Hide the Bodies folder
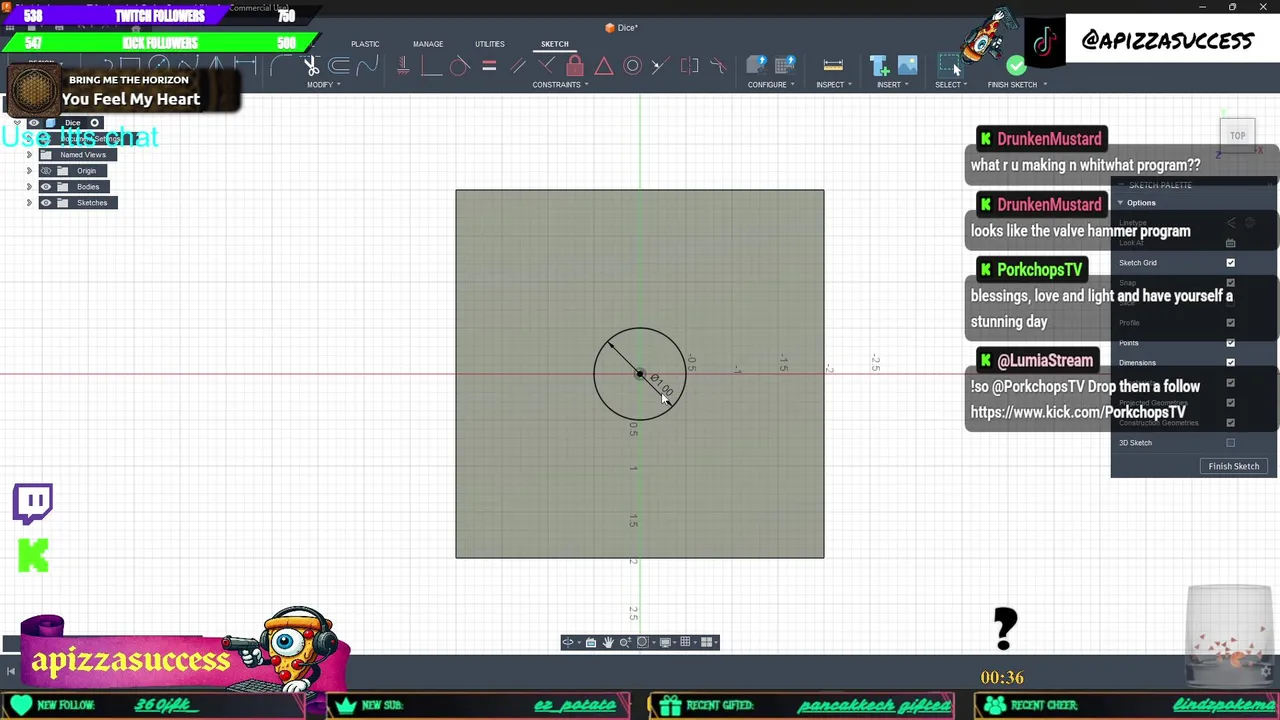1280x720 pixels. 45,187
